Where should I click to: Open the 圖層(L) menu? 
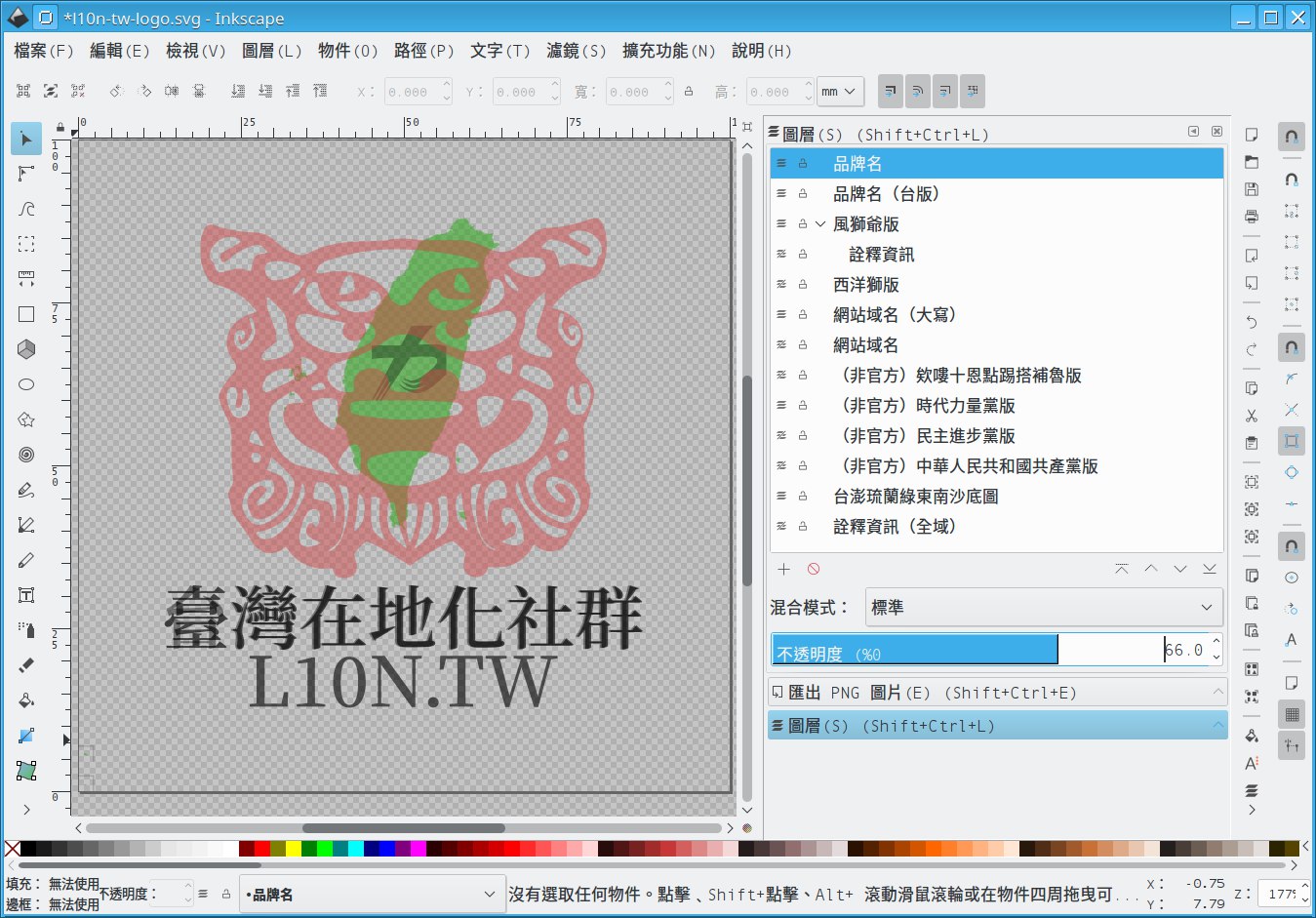click(271, 51)
